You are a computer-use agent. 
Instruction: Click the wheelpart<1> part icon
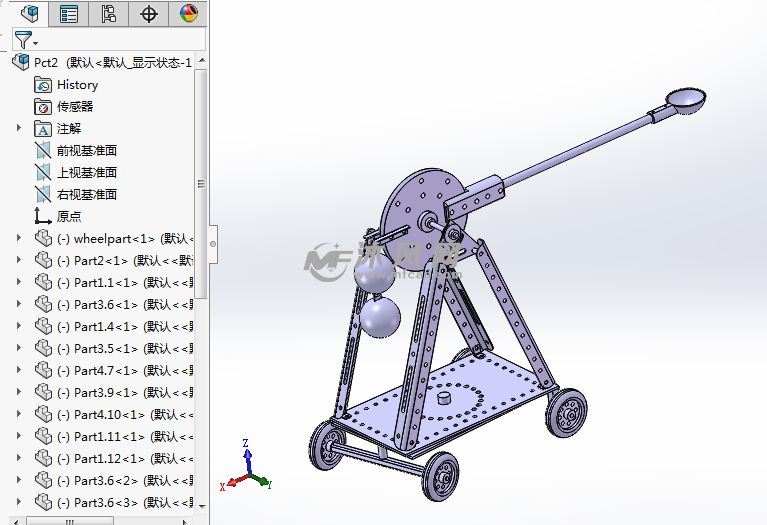pos(44,238)
